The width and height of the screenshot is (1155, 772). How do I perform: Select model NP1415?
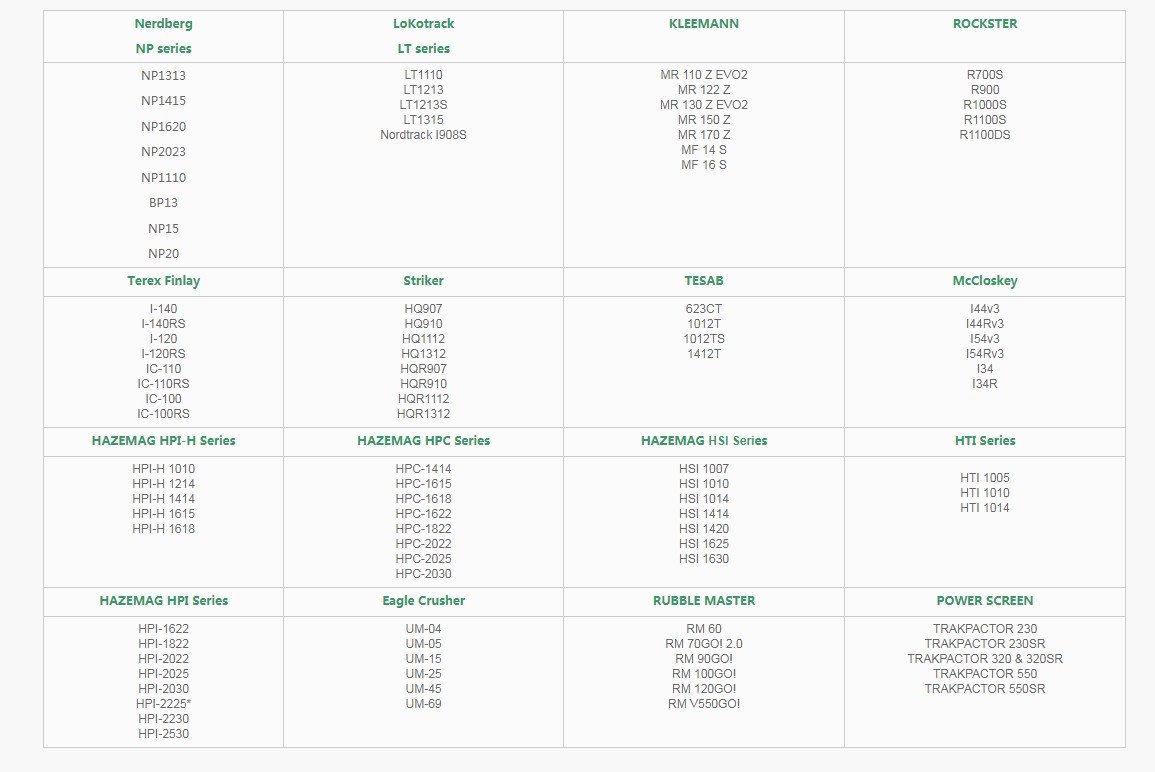[x=164, y=101]
